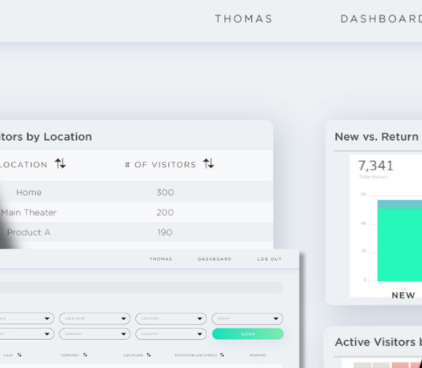The height and width of the screenshot is (368, 422).
Task: Select the Product A location row
Action: (x=136, y=232)
